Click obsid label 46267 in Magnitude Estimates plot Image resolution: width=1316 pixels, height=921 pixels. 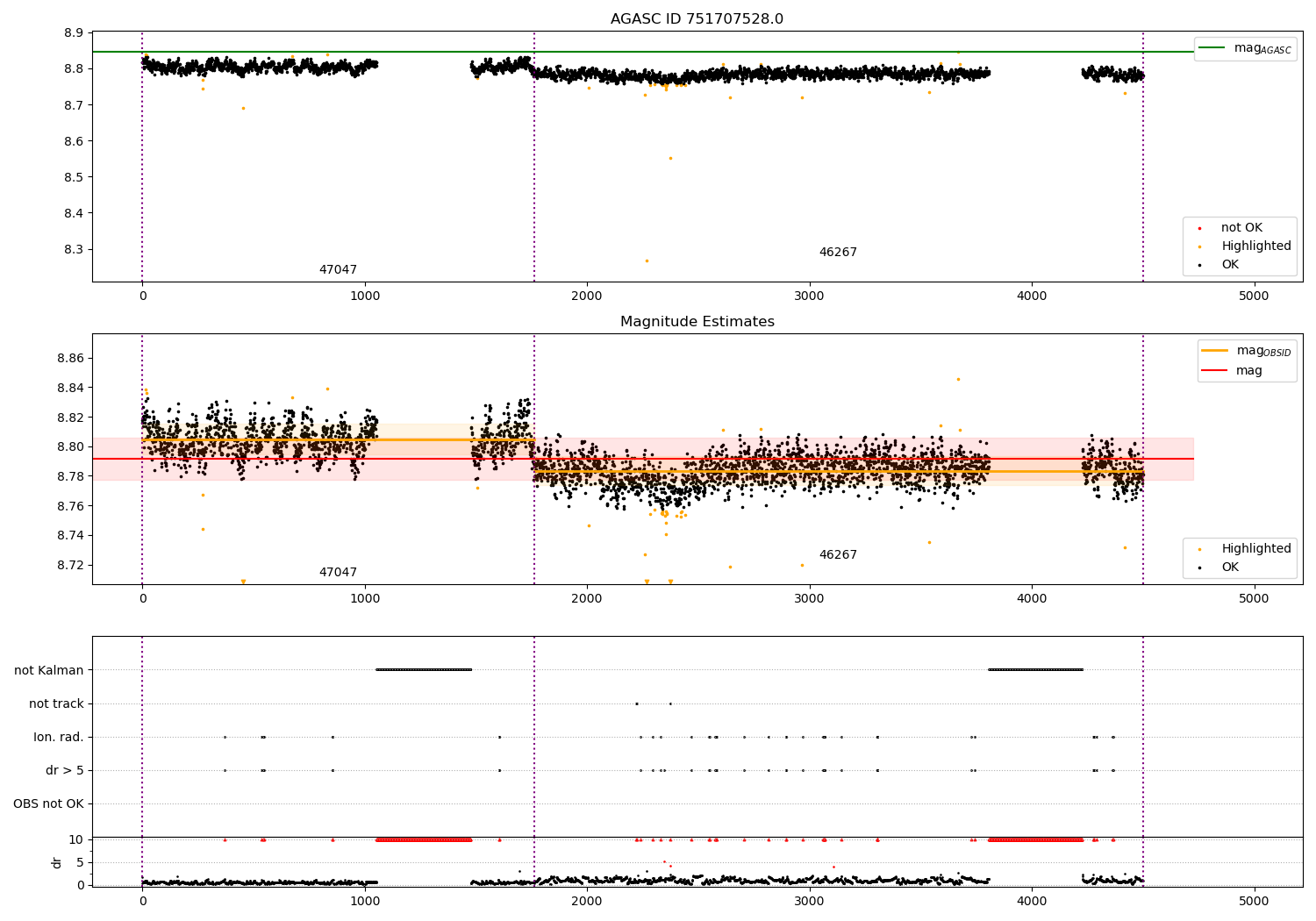pyautogui.click(x=838, y=555)
